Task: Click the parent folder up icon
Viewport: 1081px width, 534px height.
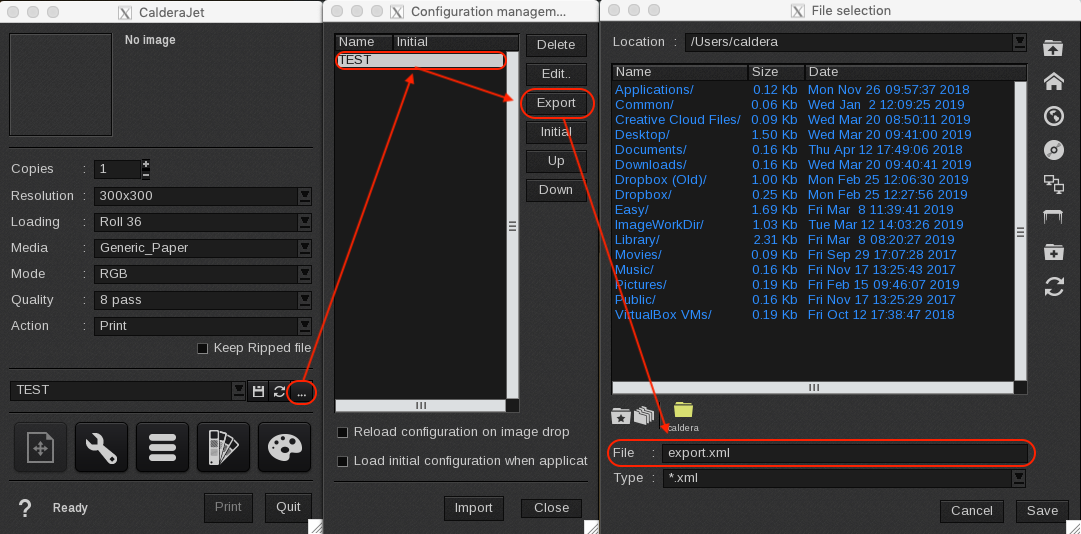Action: [x=1053, y=48]
